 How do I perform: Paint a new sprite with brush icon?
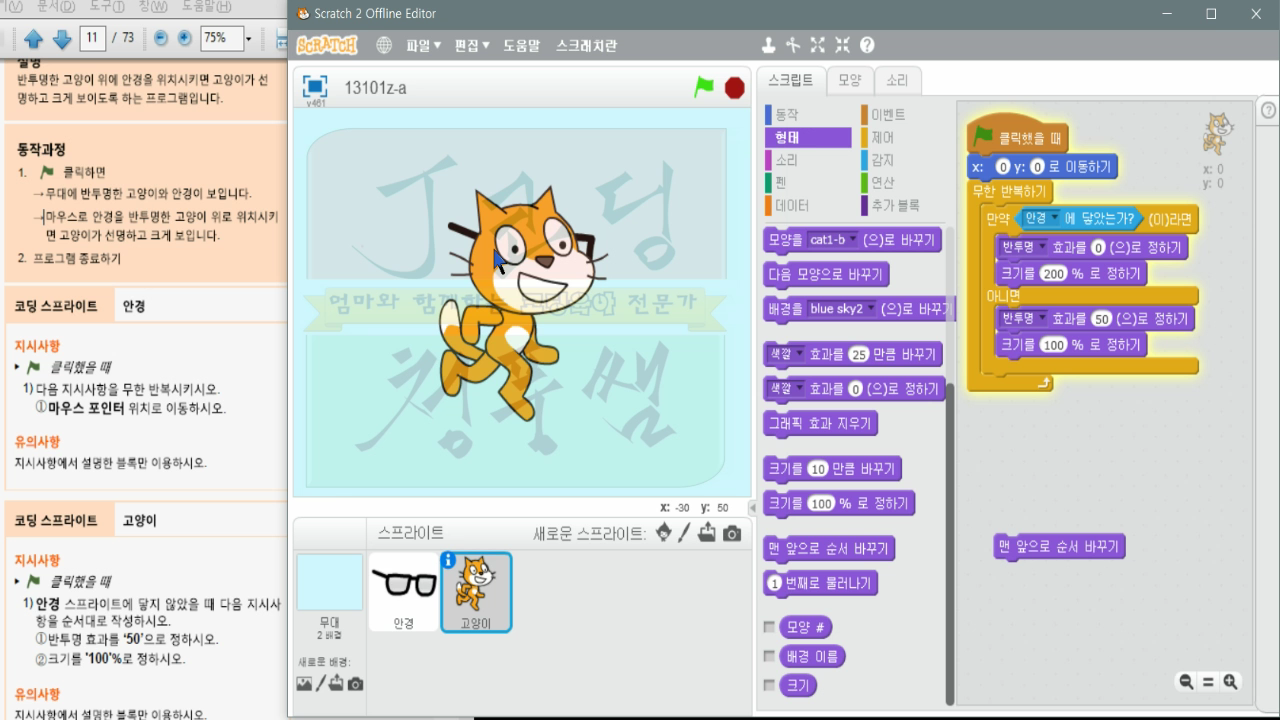click(x=685, y=533)
